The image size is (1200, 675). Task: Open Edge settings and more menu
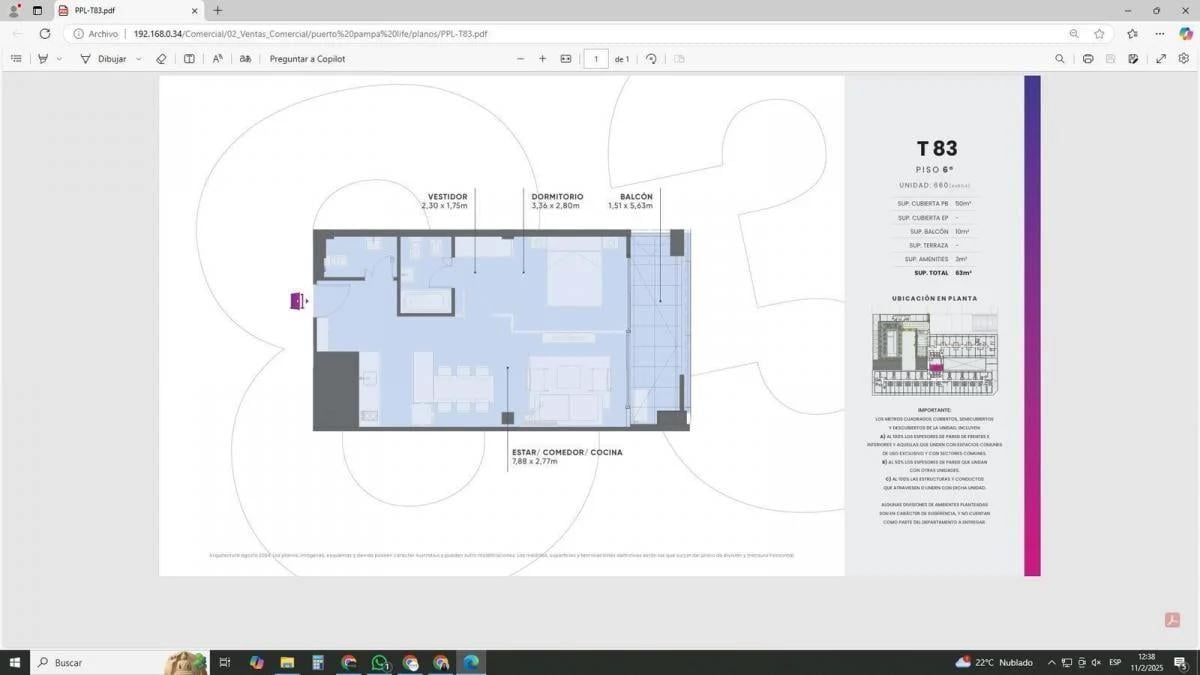tap(1159, 34)
